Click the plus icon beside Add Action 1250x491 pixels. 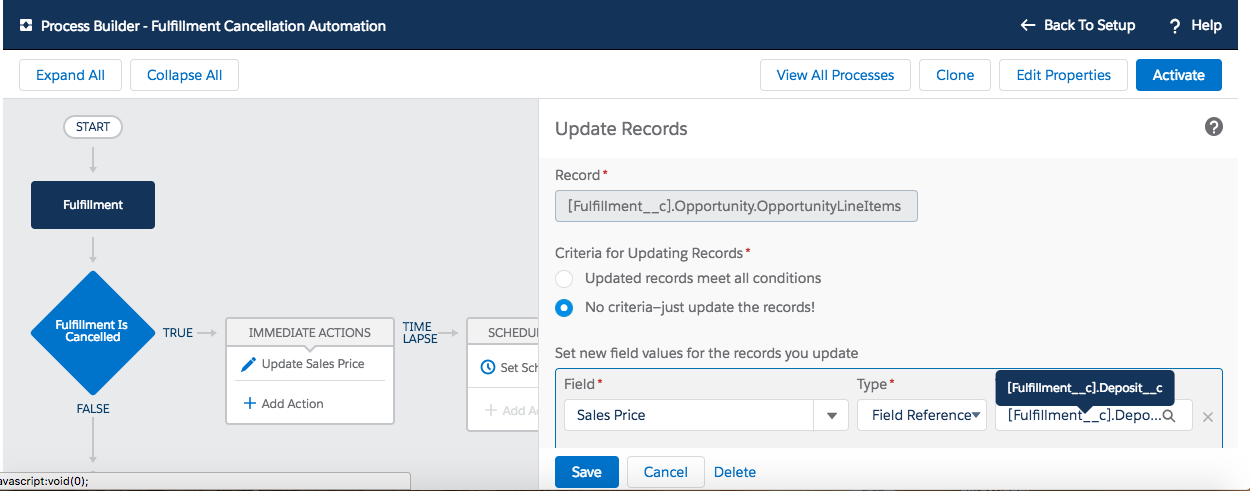coord(249,404)
